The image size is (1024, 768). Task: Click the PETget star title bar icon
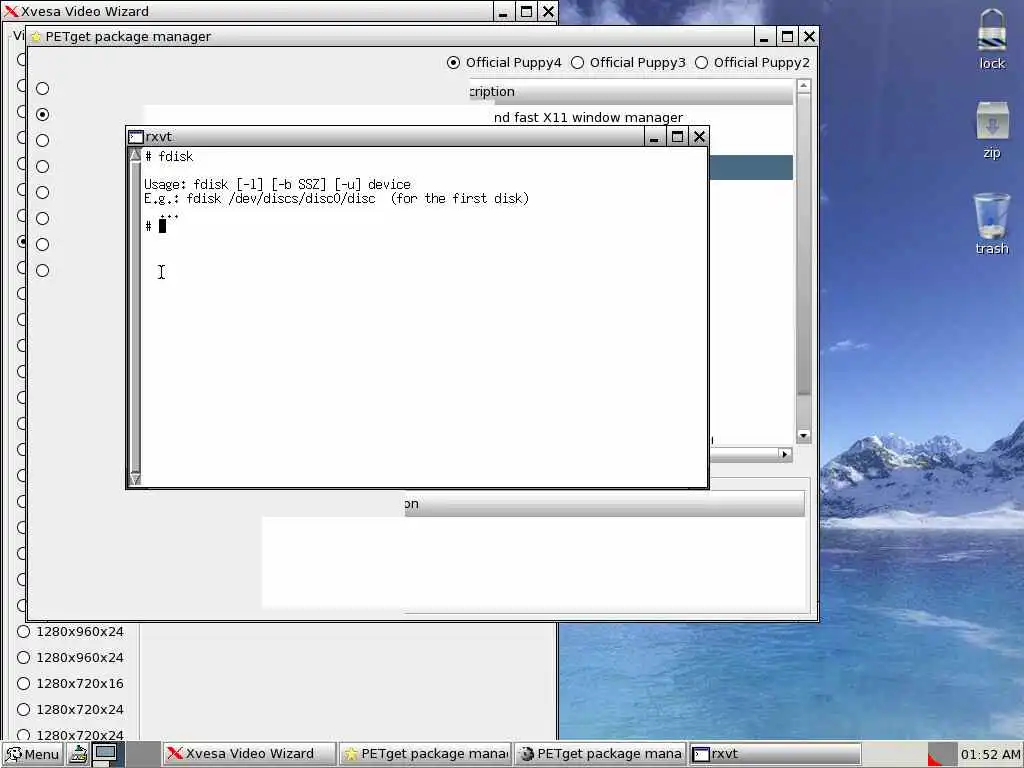(x=36, y=37)
